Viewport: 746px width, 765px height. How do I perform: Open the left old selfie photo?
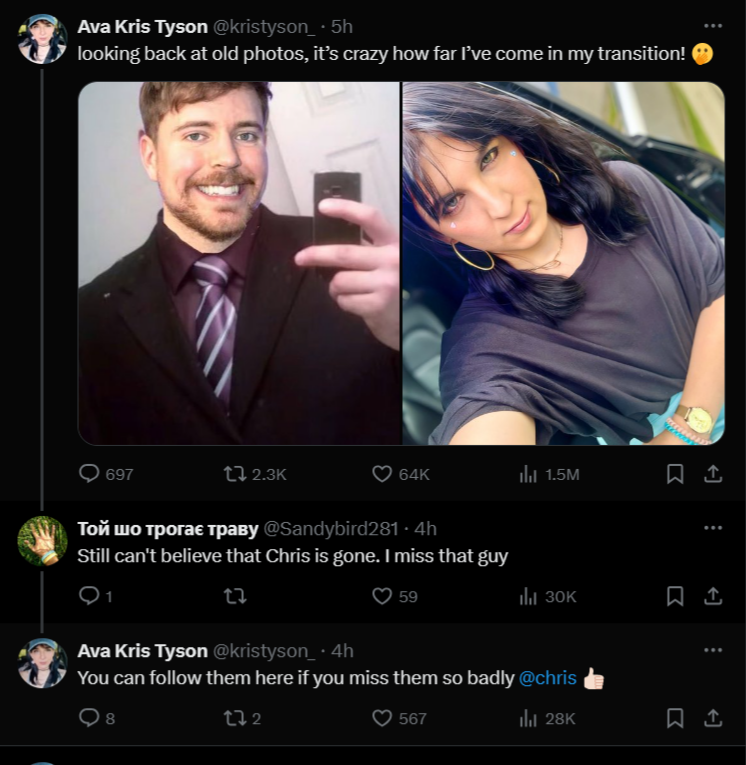239,263
